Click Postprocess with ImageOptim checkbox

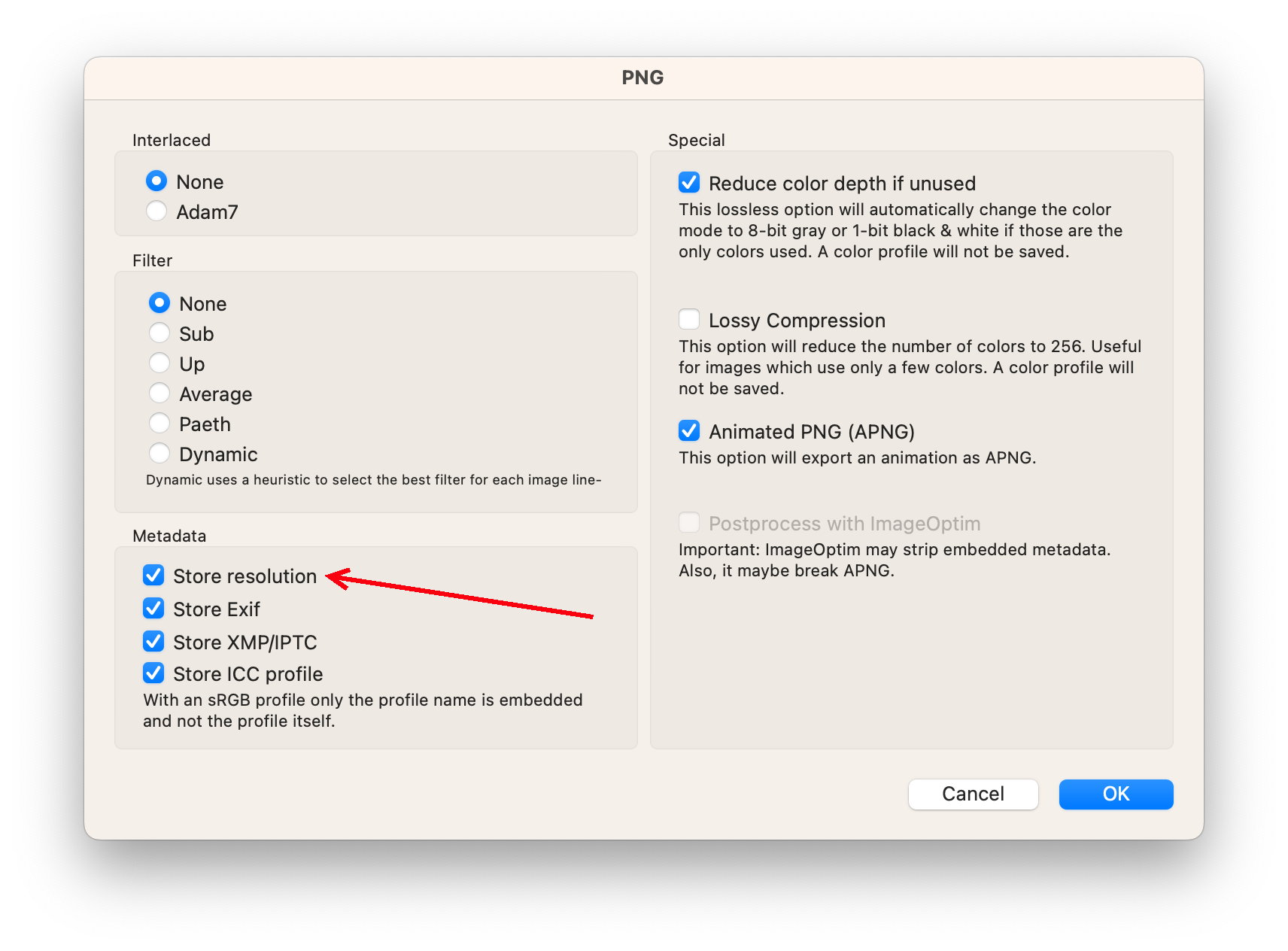click(689, 523)
